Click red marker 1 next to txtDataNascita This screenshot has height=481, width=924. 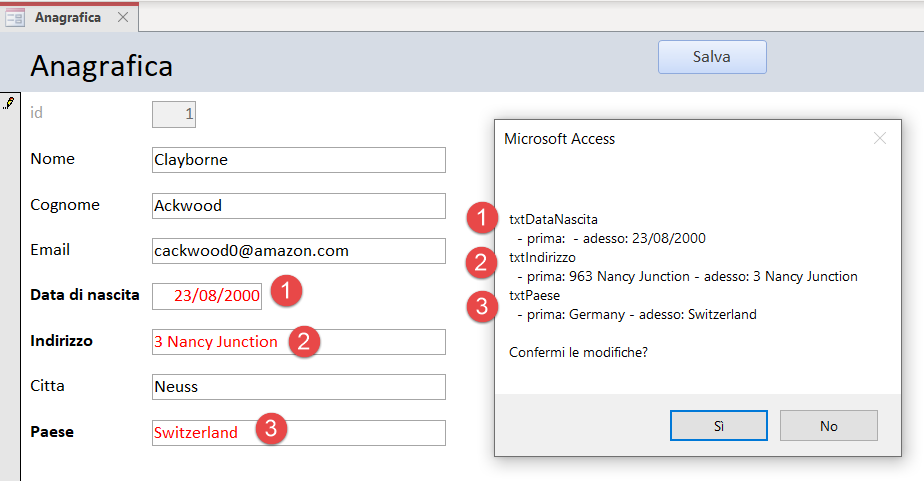click(482, 218)
